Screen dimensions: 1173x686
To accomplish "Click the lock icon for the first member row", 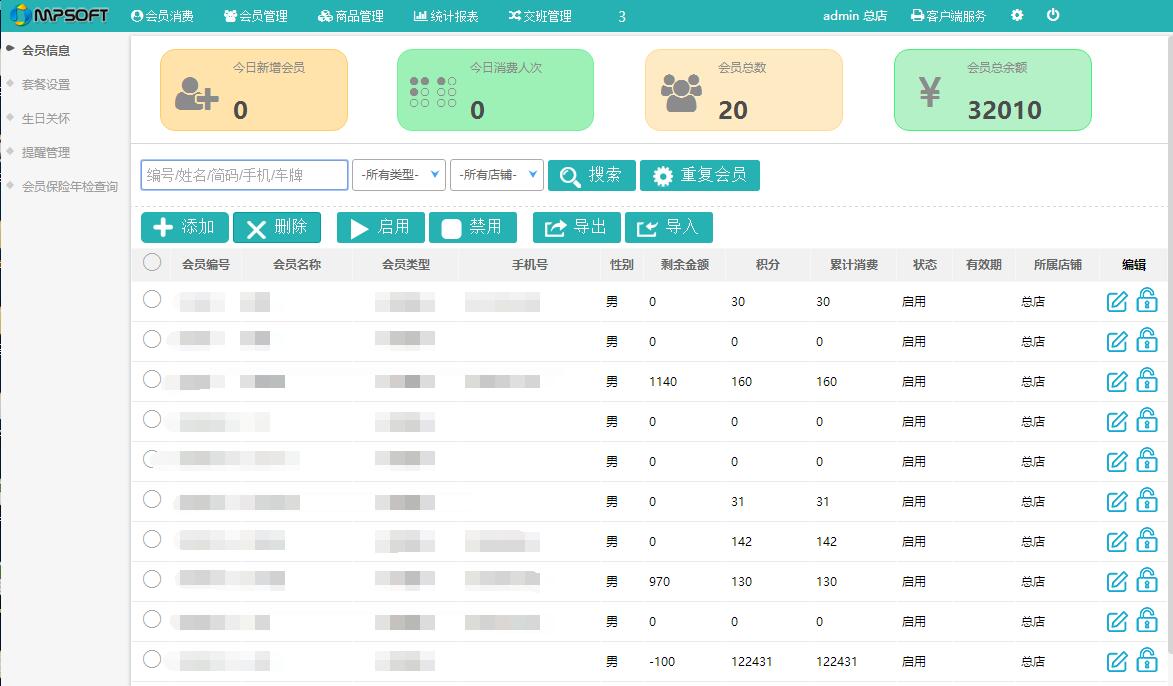I will coord(1147,300).
